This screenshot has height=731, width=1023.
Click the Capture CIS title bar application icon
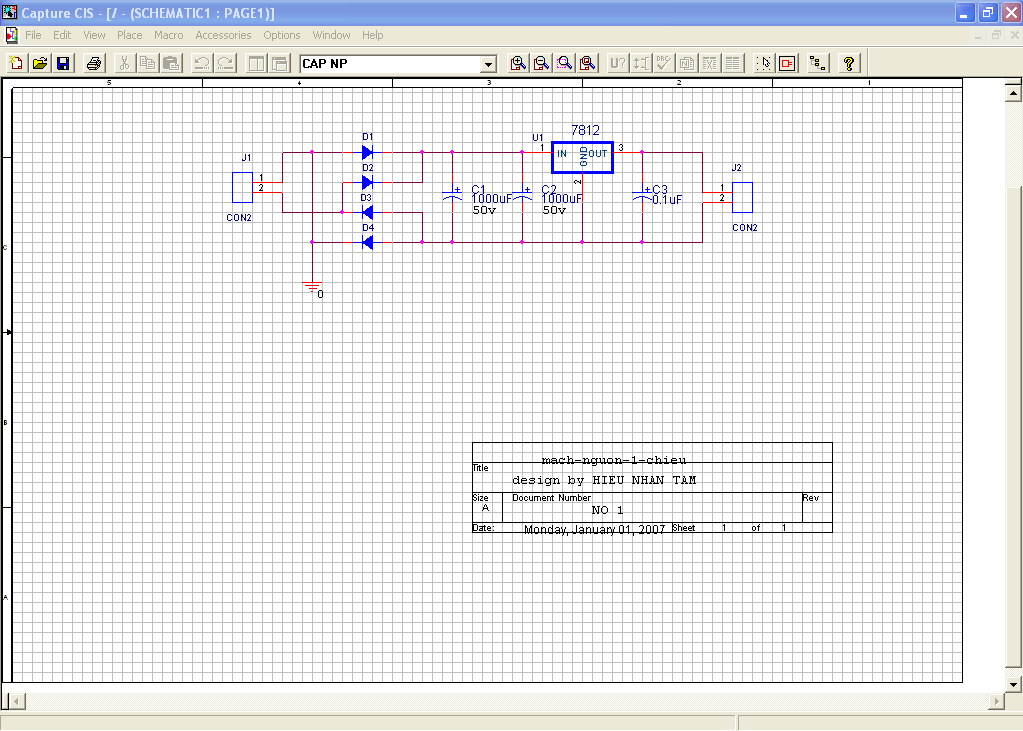10,12
